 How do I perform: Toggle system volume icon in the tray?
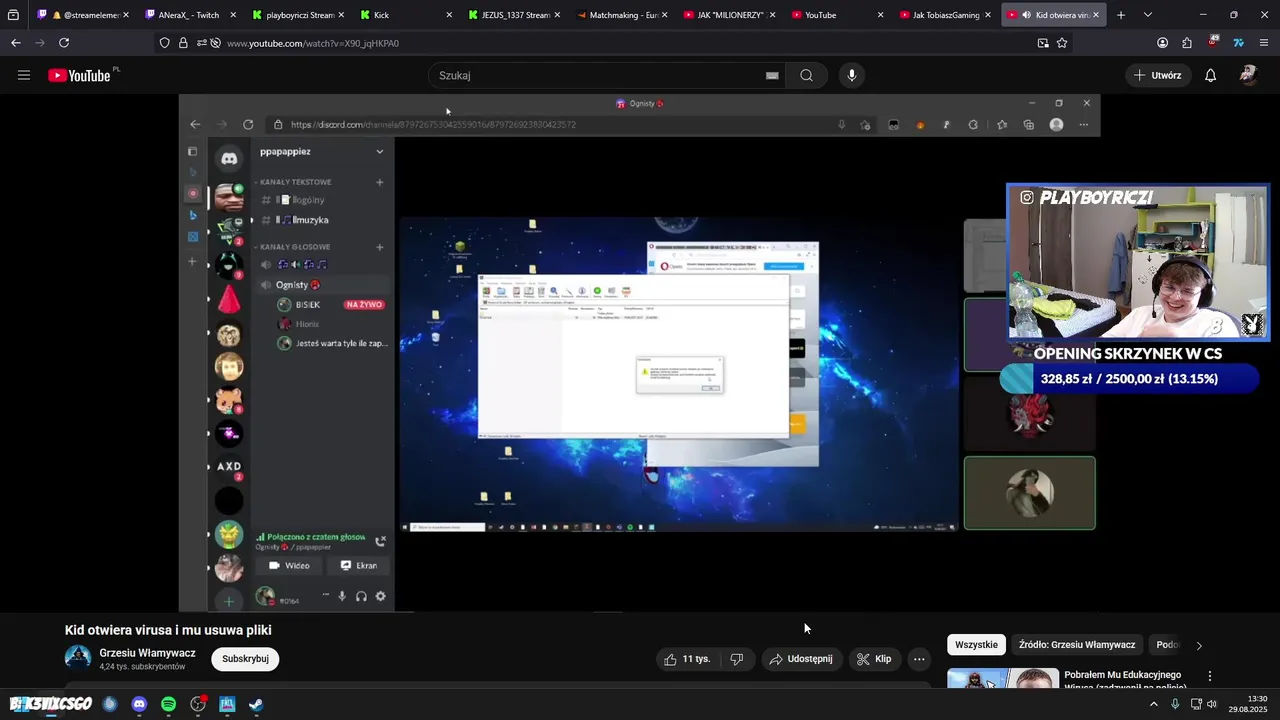tap(1213, 704)
